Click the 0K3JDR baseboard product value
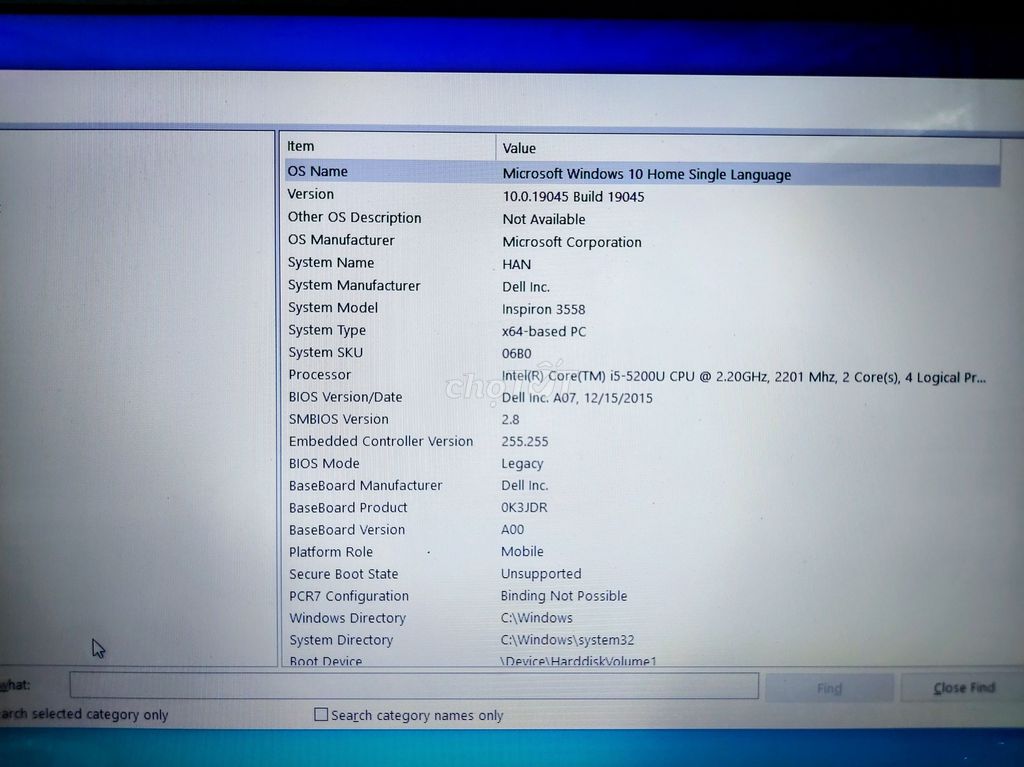Screen dimensions: 1024x767 pyautogui.click(x=524, y=508)
